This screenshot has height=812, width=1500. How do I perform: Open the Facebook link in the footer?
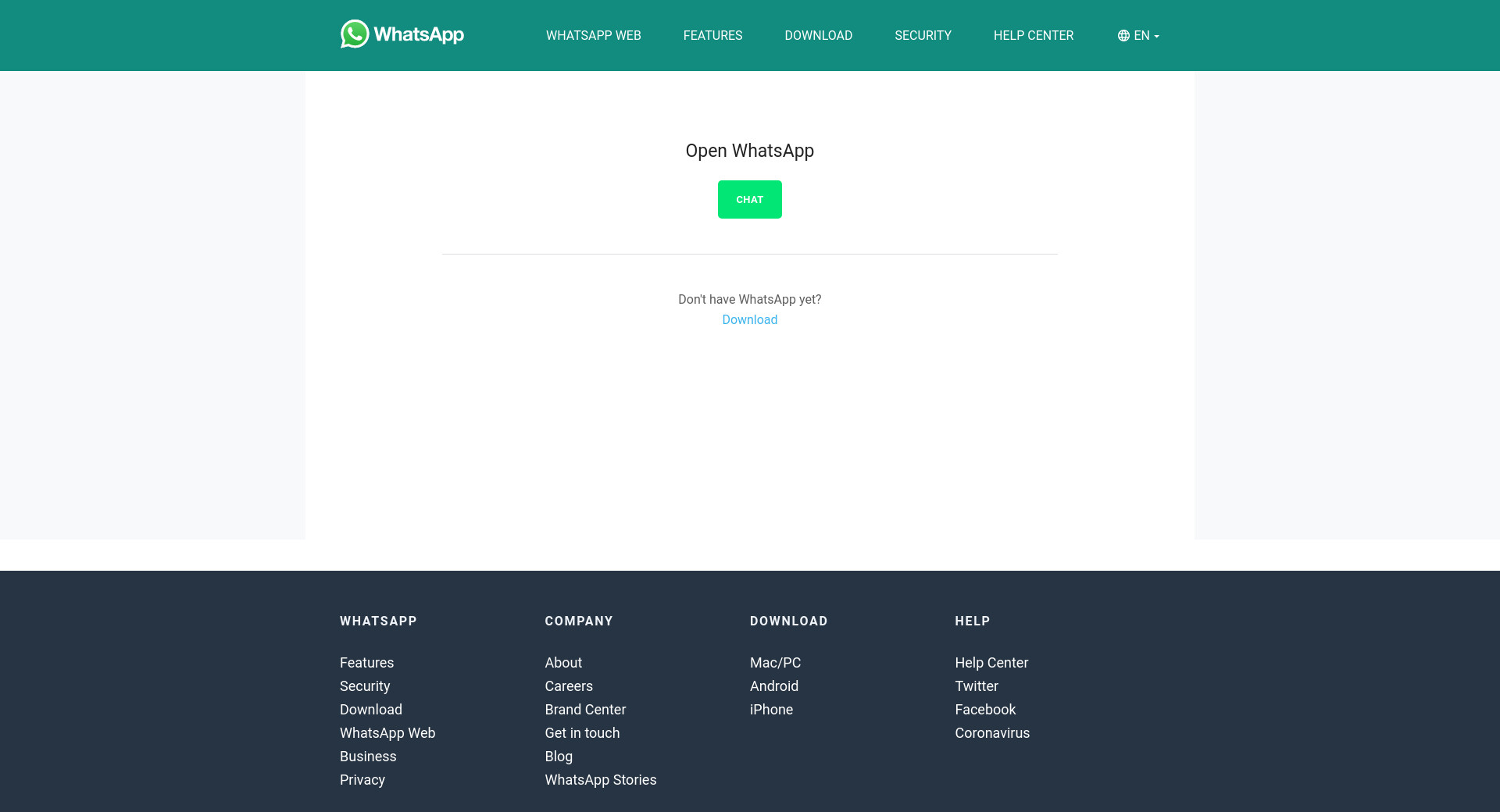click(985, 710)
